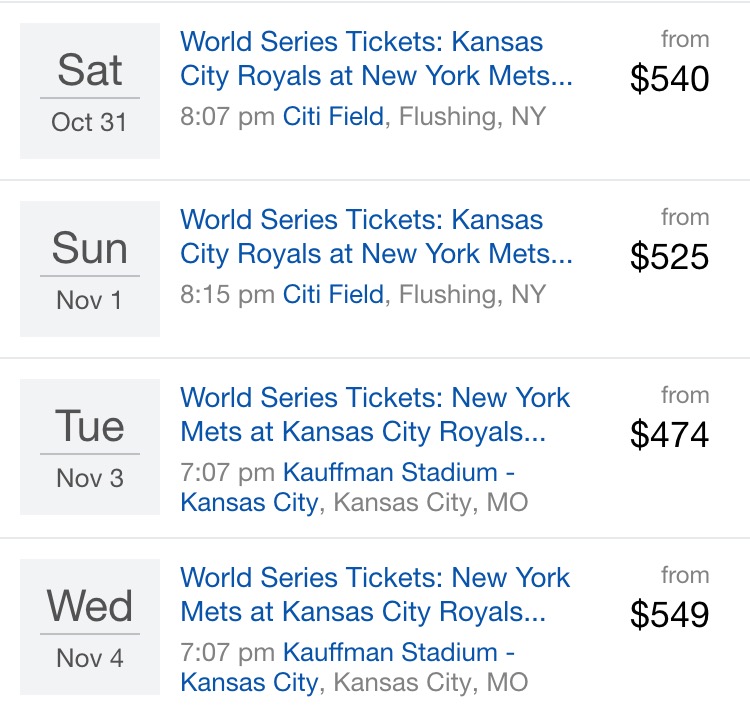Image resolution: width=750 pixels, height=711 pixels.
Task: Select the $540 starting price
Action: point(669,78)
